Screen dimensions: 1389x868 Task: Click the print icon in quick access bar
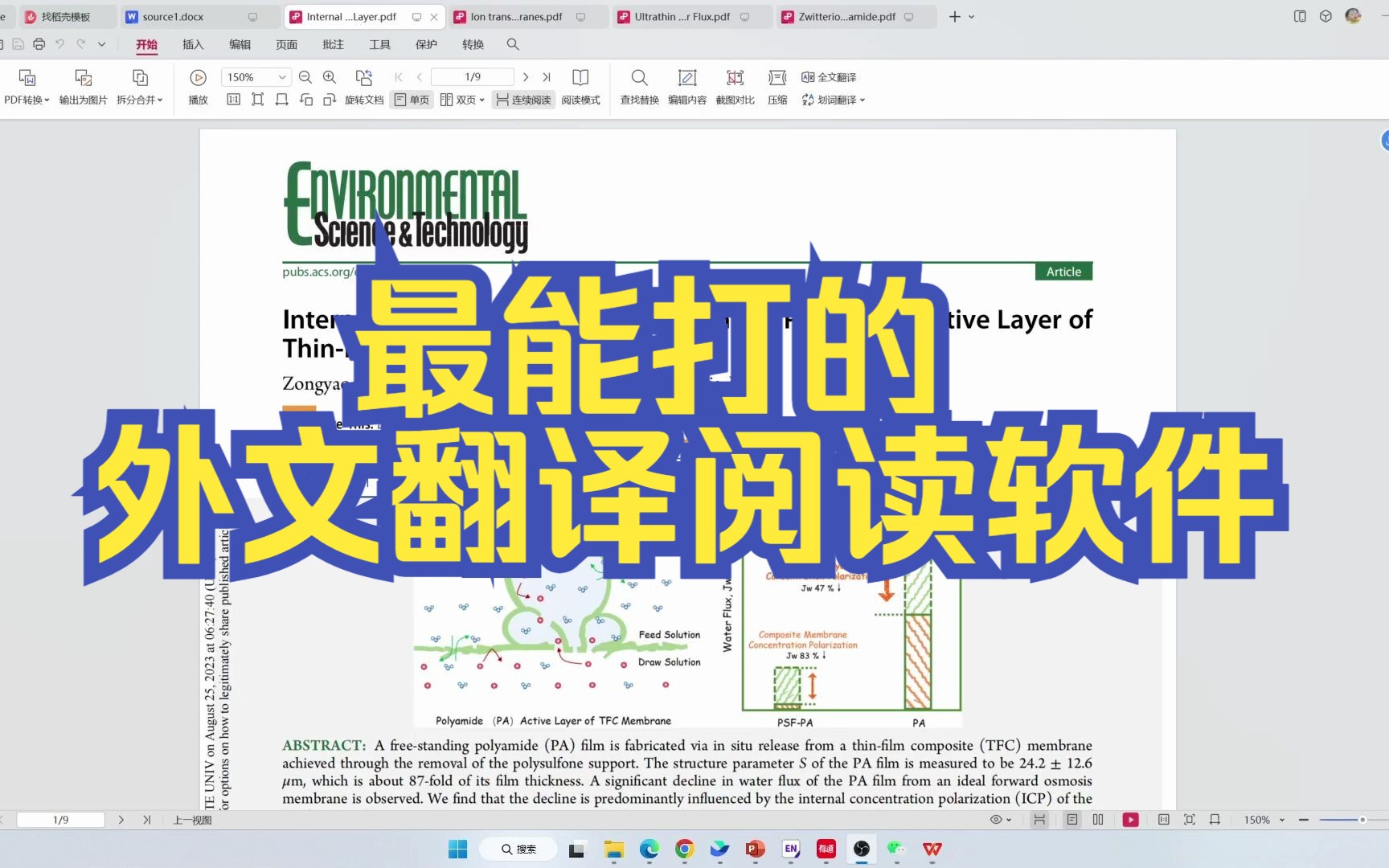(x=39, y=44)
